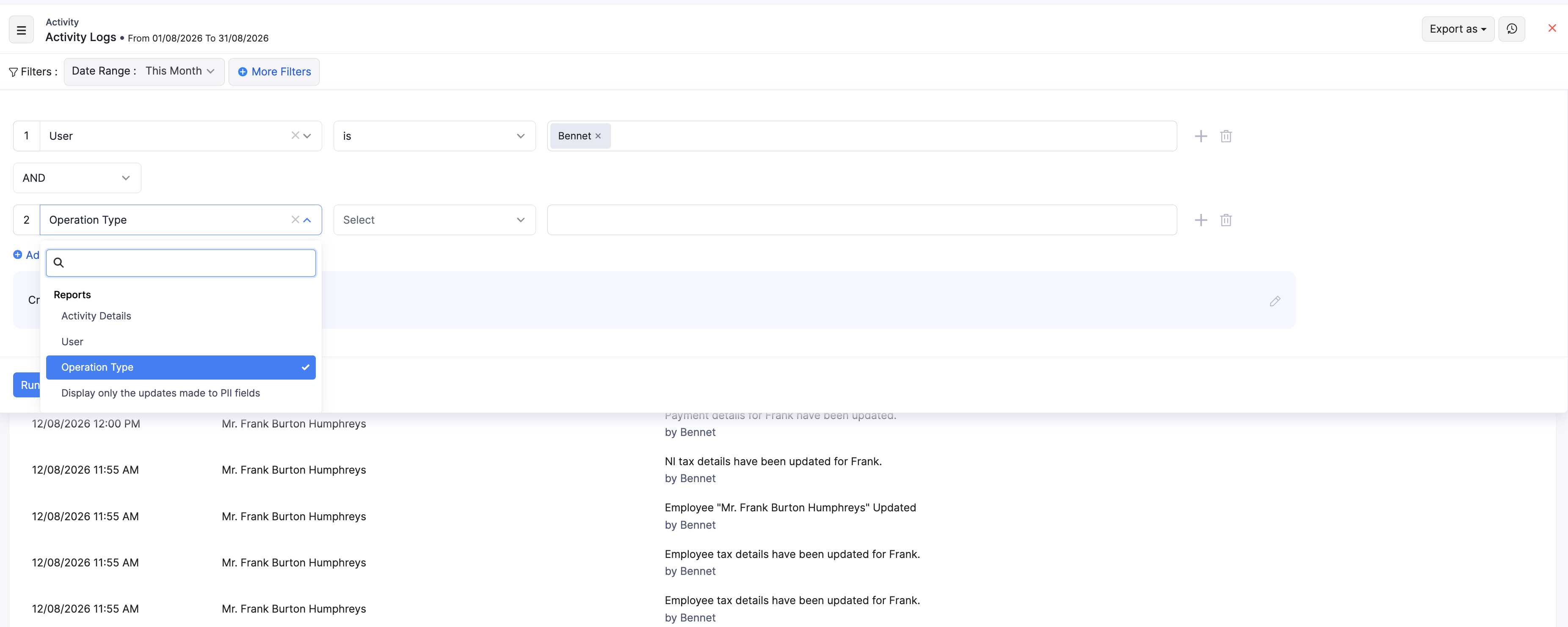Select Activity Details option
1568x627 pixels.
[181, 316]
